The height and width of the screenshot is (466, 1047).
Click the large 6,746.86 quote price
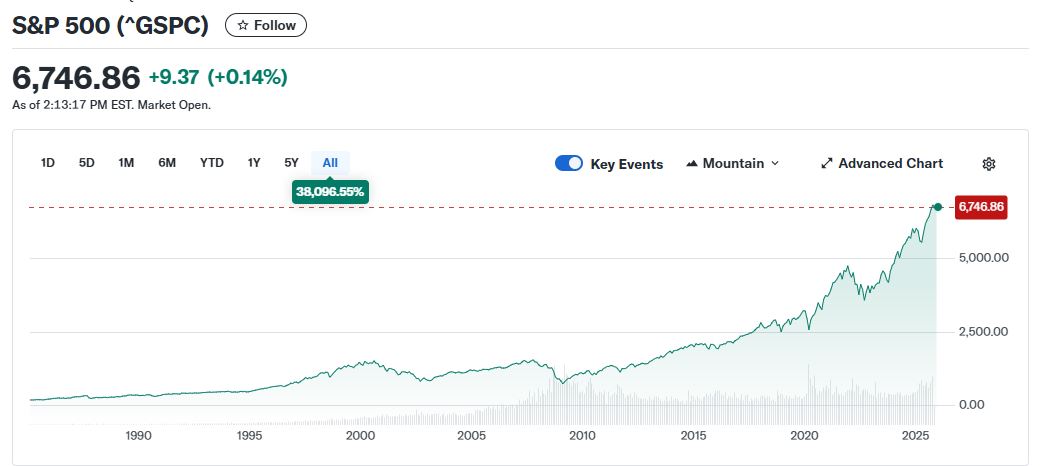pos(76,77)
